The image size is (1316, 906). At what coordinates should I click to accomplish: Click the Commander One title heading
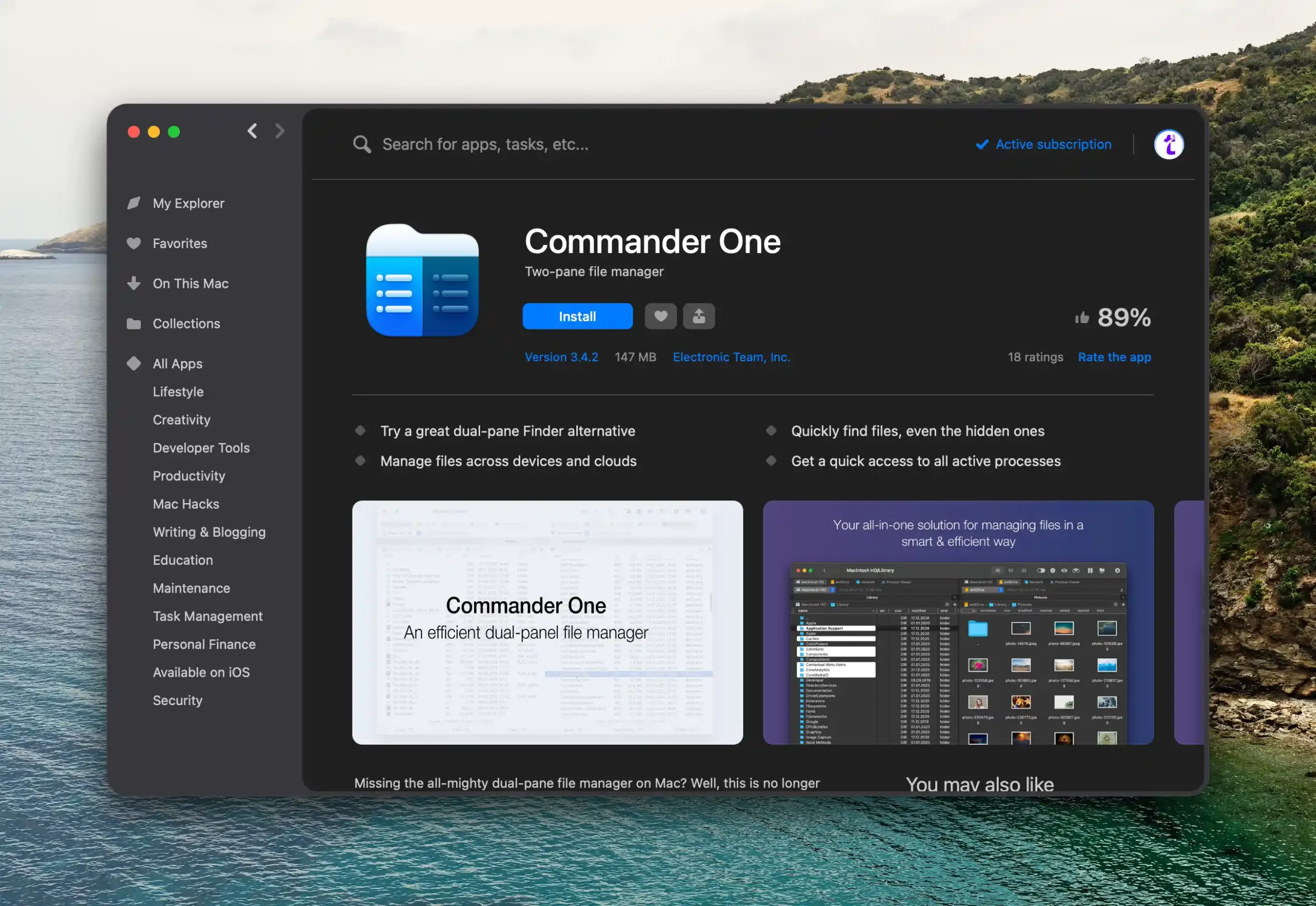tap(652, 241)
